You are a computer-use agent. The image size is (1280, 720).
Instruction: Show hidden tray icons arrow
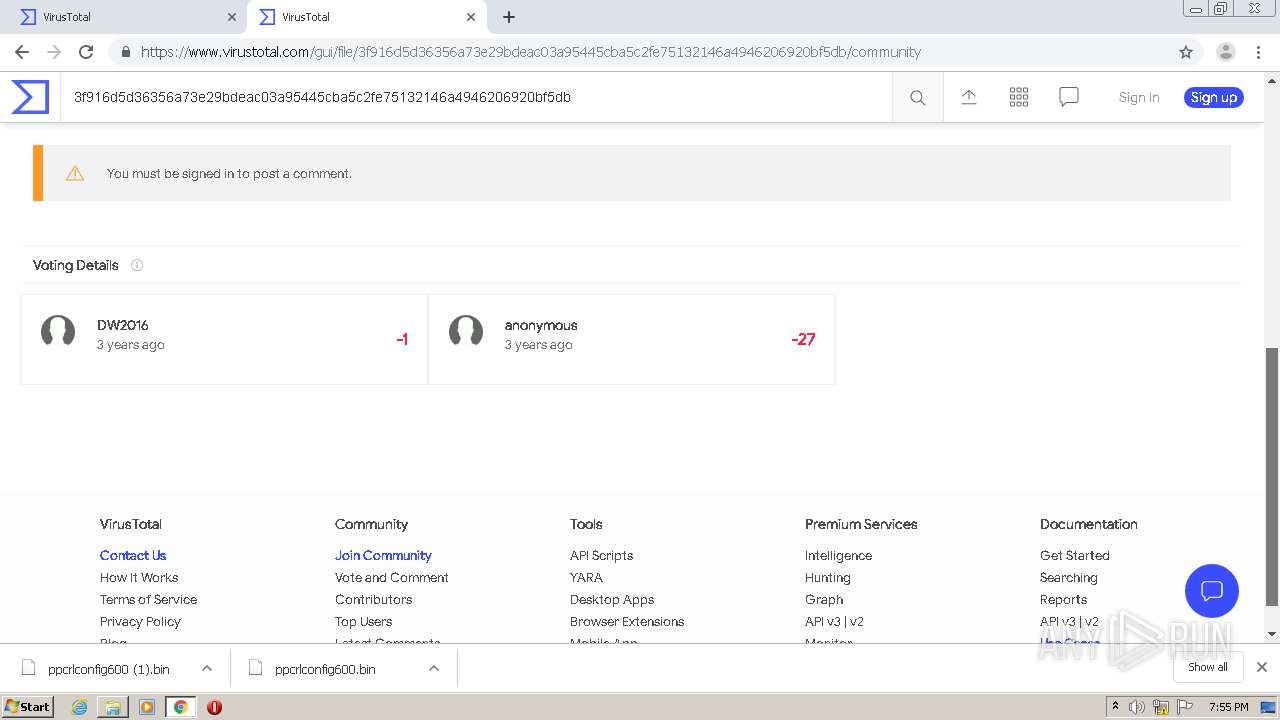pos(1115,707)
